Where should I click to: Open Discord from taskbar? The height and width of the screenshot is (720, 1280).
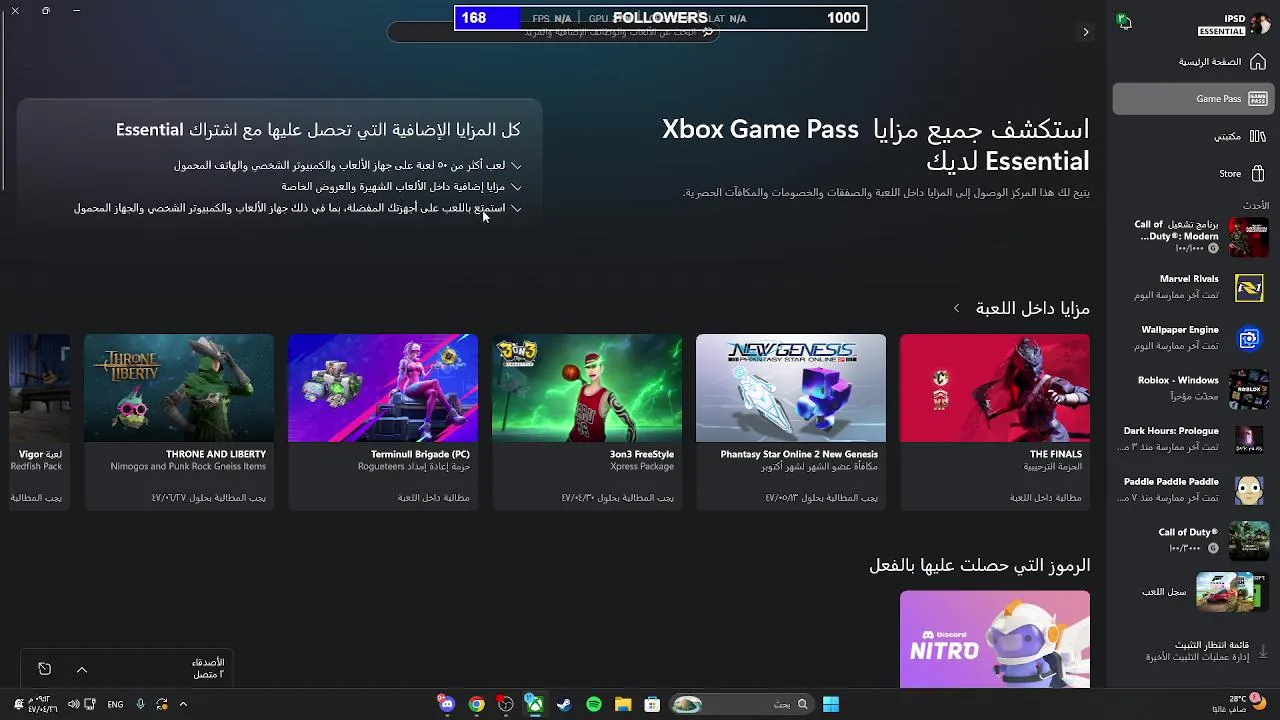[x=446, y=704]
